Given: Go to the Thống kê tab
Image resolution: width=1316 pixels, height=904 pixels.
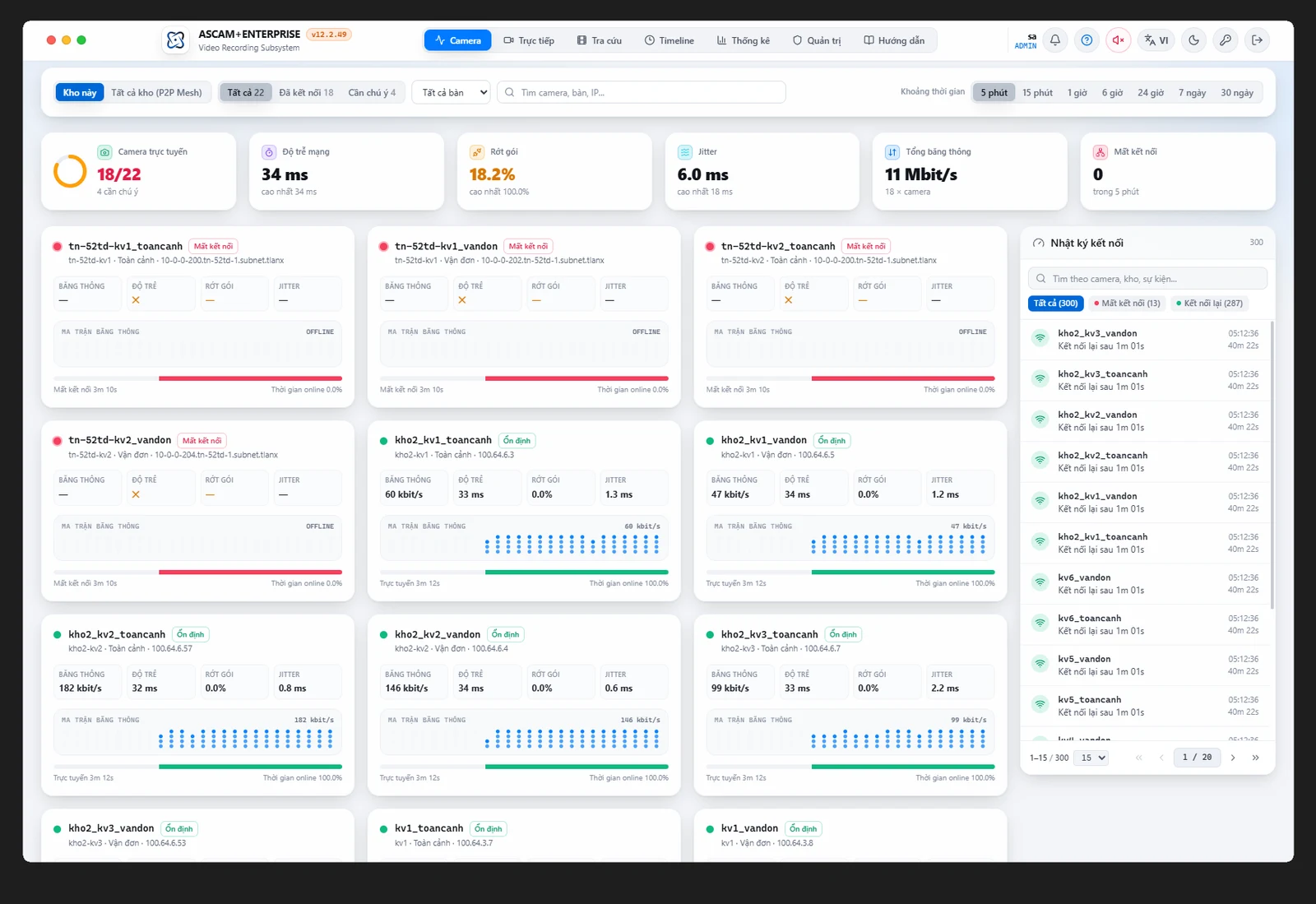Looking at the screenshot, I should tap(744, 40).
